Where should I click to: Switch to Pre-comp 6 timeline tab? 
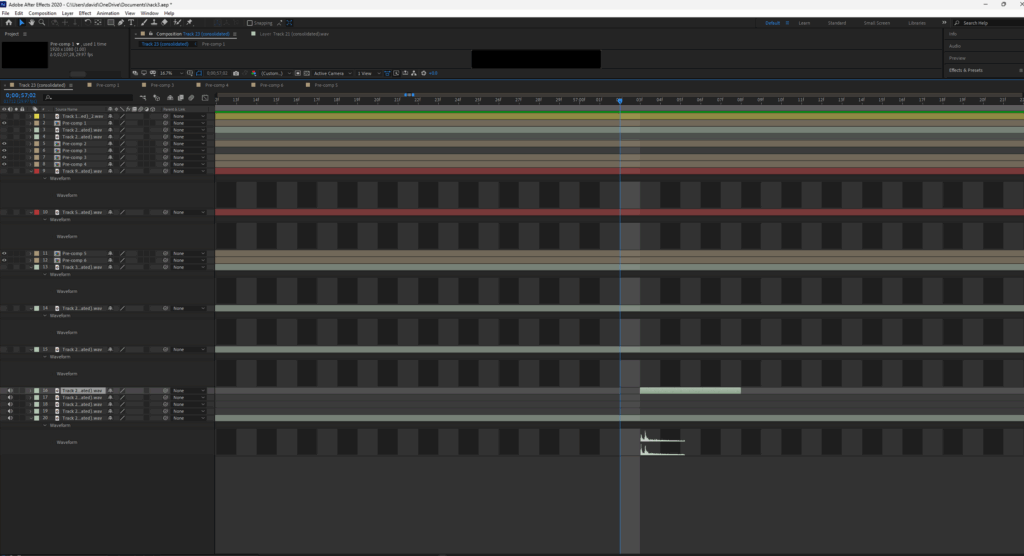click(271, 85)
